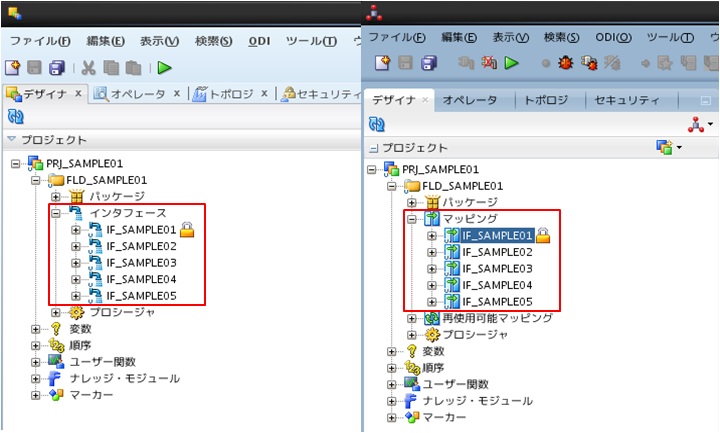Click green Run arrow in left window
This screenshot has width=720, height=433.
[164, 67]
